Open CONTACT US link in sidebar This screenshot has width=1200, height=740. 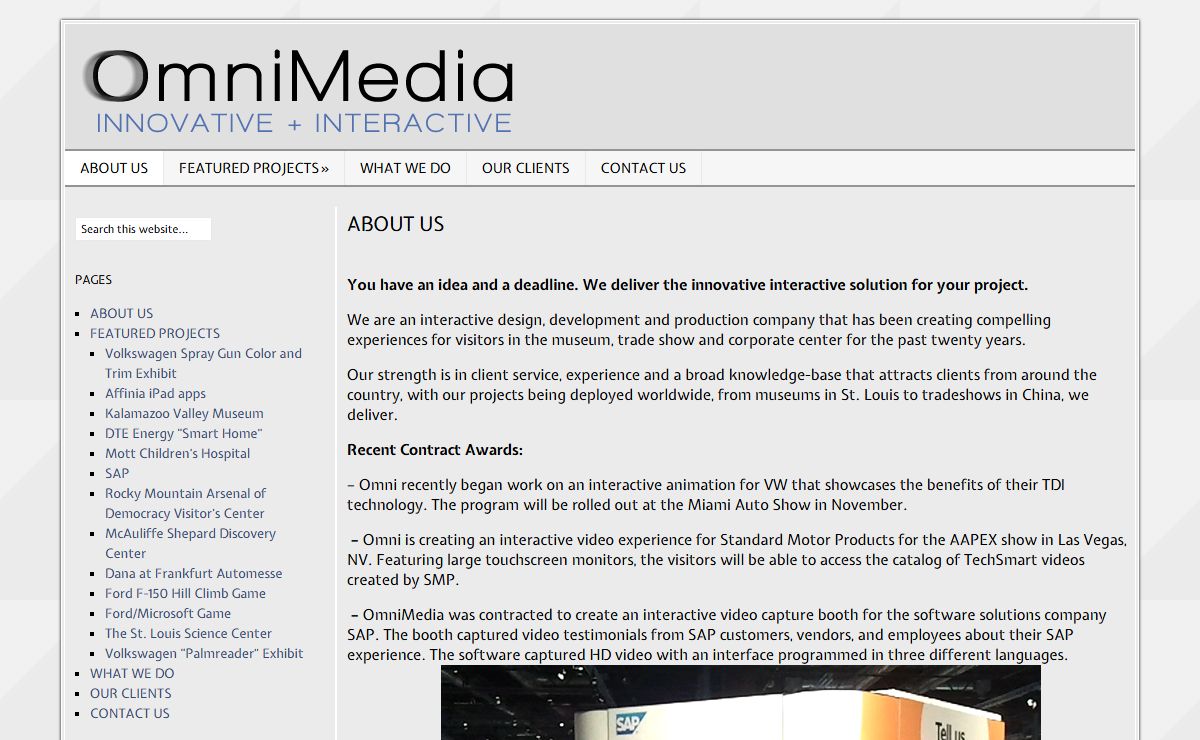coord(130,713)
